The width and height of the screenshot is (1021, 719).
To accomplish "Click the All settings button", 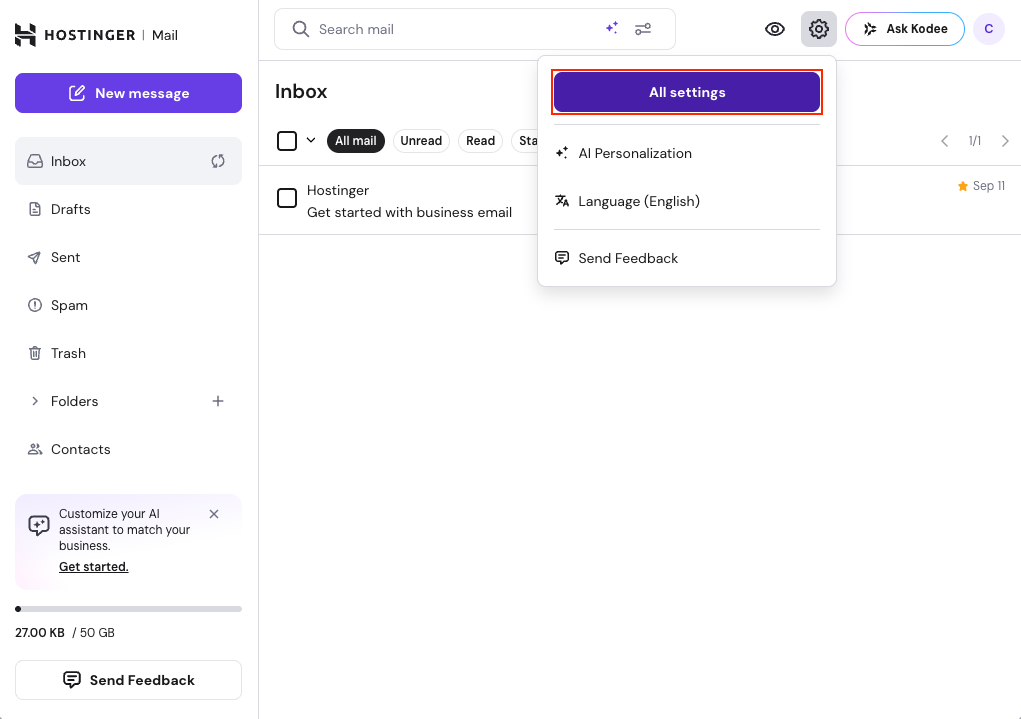I will (x=687, y=92).
